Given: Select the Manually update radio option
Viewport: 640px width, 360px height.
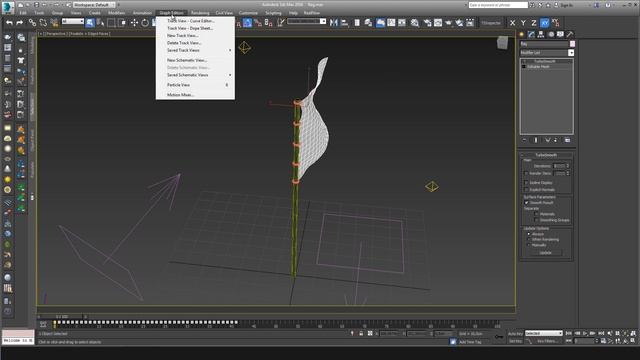Looking at the screenshot, I should pyautogui.click(x=529, y=245).
